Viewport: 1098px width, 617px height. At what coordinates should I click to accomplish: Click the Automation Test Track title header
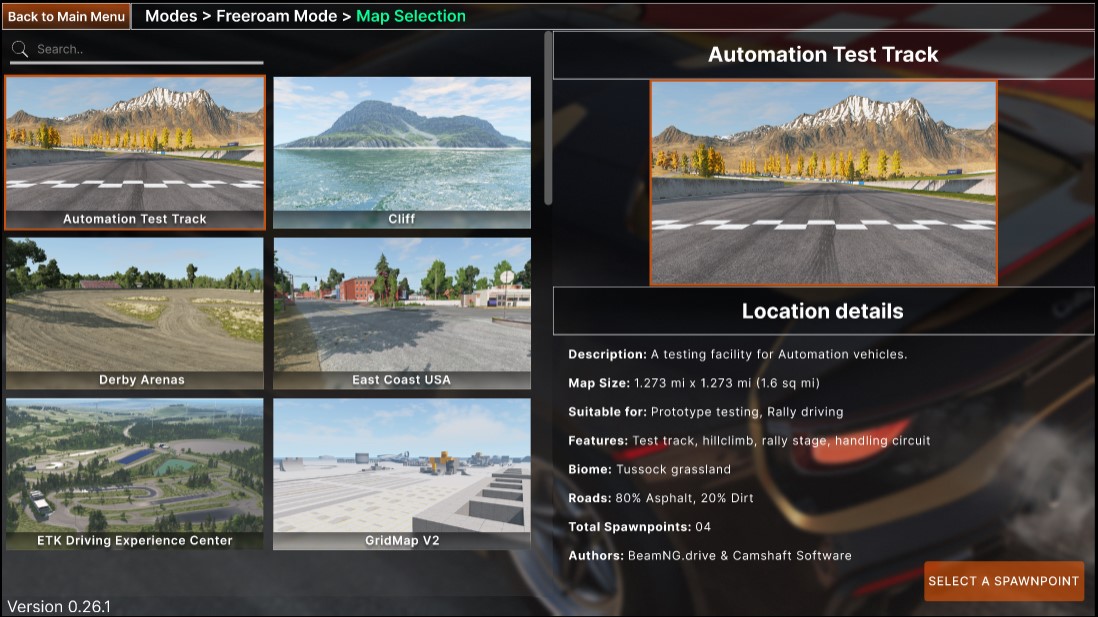[824, 55]
